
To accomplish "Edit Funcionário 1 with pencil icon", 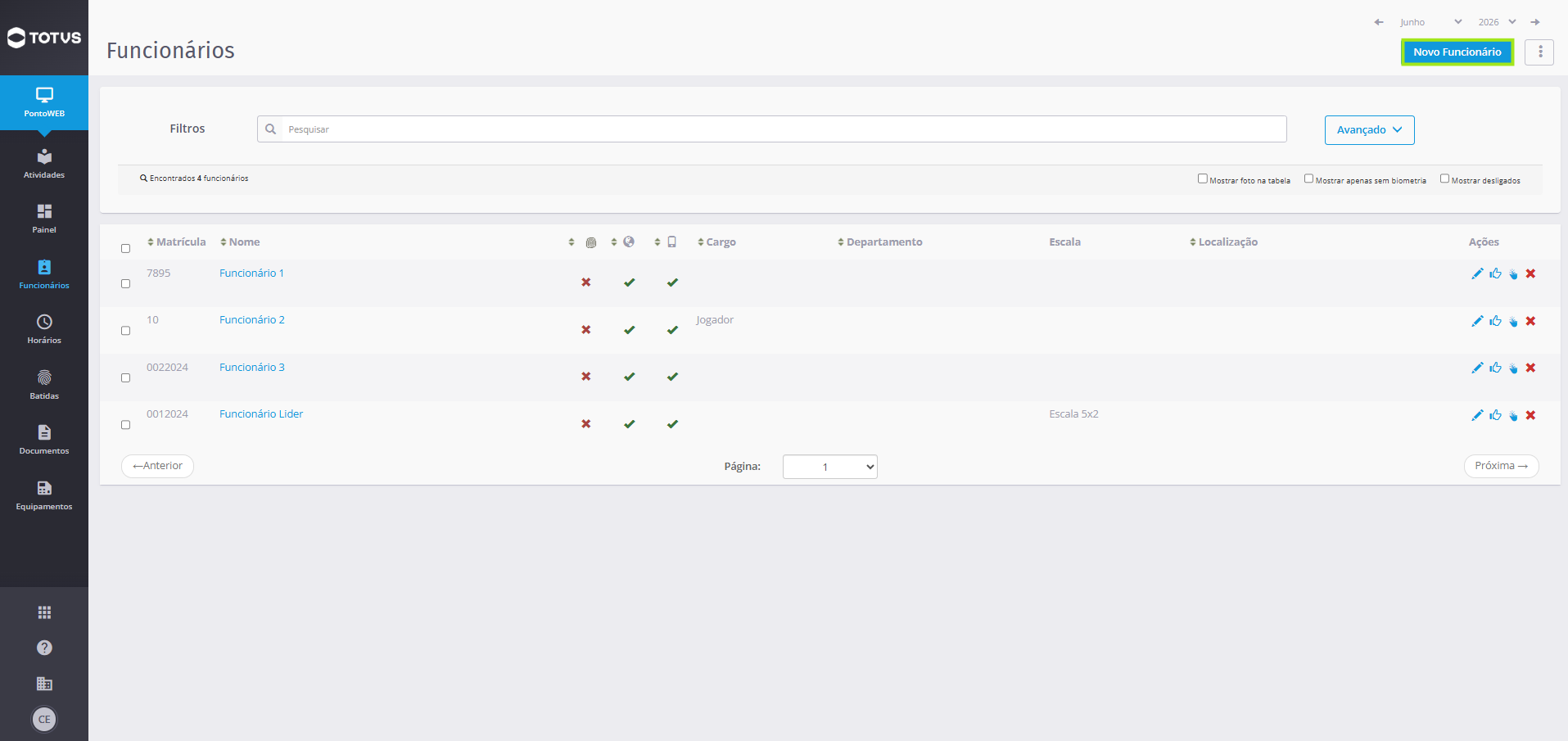I will click(x=1477, y=273).
